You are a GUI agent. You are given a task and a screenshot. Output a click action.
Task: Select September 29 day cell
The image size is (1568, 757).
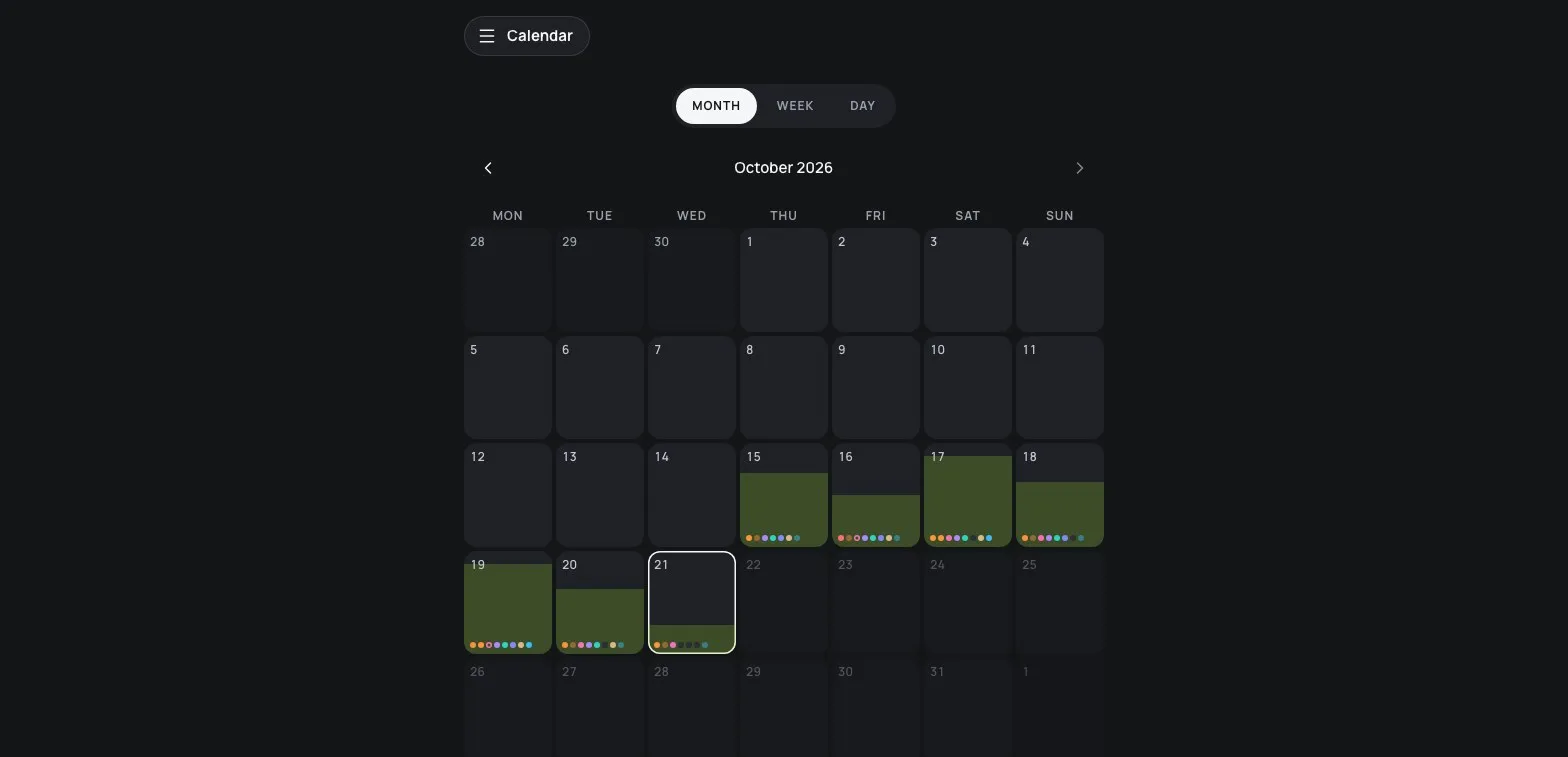(x=600, y=280)
